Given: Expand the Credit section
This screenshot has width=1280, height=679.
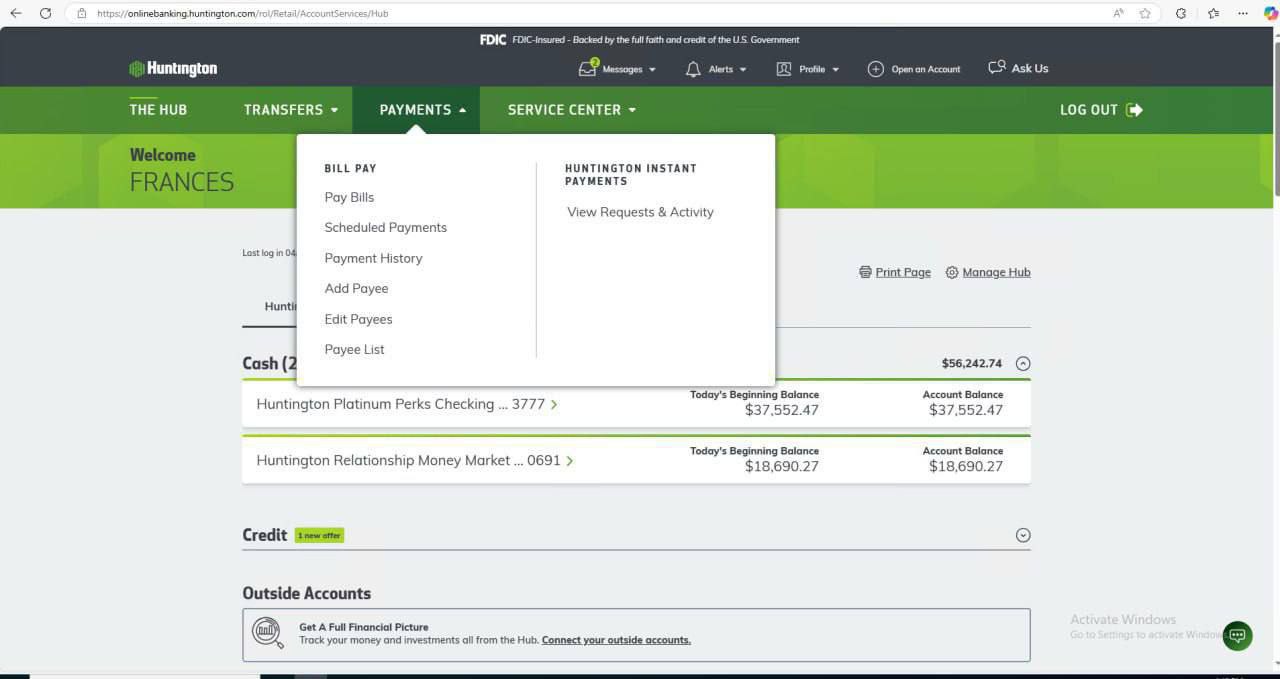Looking at the screenshot, I should [x=1023, y=535].
